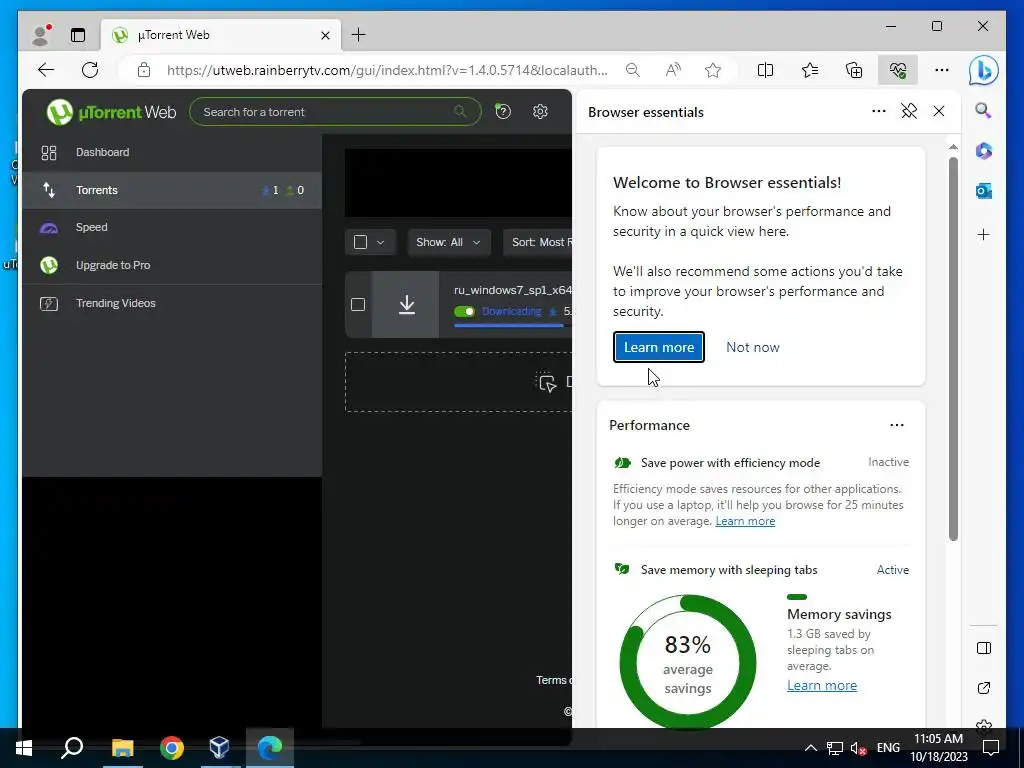
Task: Open Memory savings Learn more link
Action: pyautogui.click(x=822, y=685)
